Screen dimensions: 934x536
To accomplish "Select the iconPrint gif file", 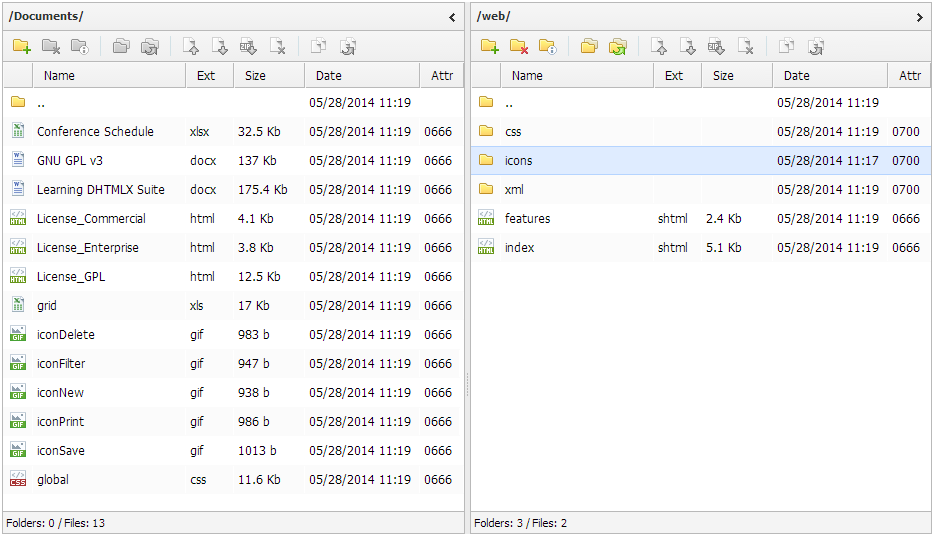I will [x=234, y=422].
